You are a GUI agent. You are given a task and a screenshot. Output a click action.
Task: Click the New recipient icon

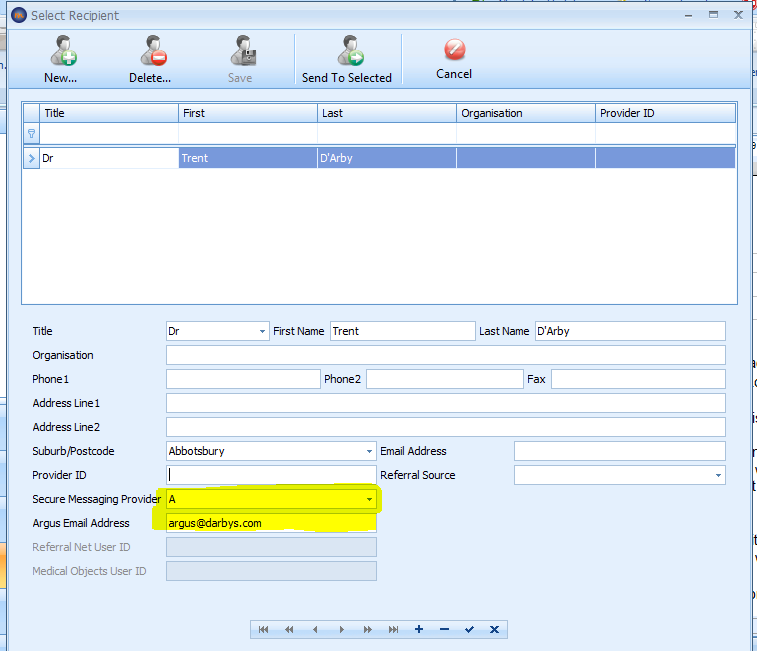click(x=63, y=51)
